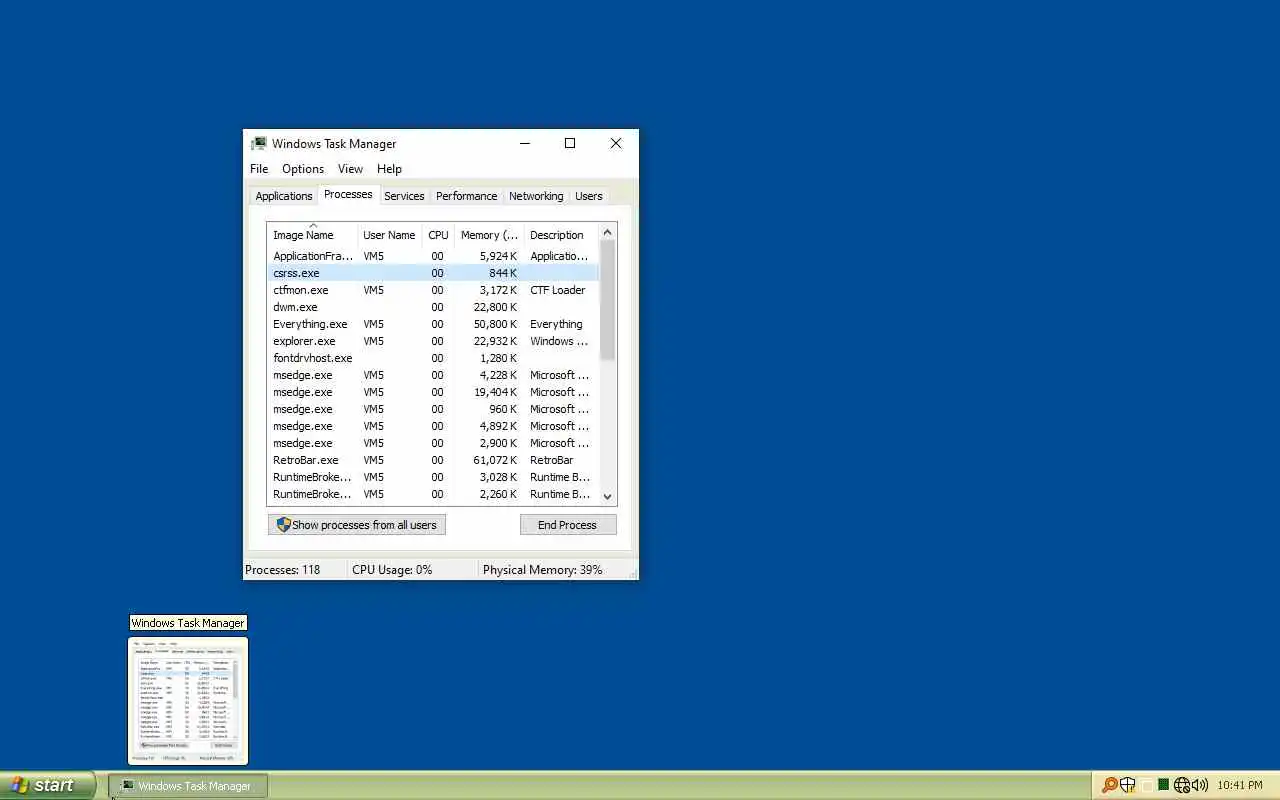Click the process list scroll up arrow
Screen dimensions: 1280x800
tap(607, 232)
